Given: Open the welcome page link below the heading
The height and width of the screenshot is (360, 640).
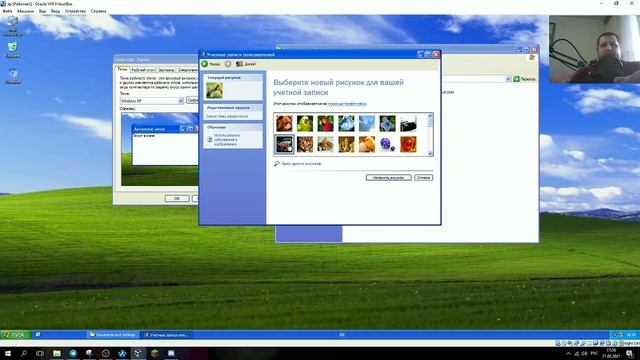Looking at the screenshot, I should coord(347,104).
